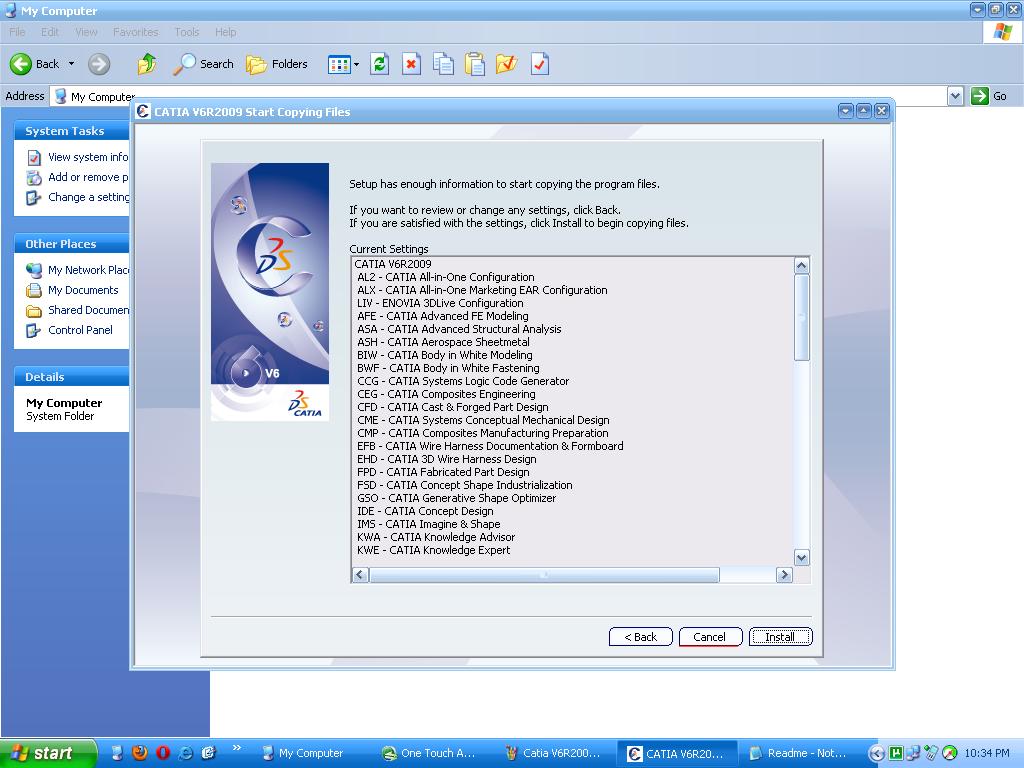Click the green H icon in system tray
This screenshot has width=1024, height=768.
(x=897, y=753)
